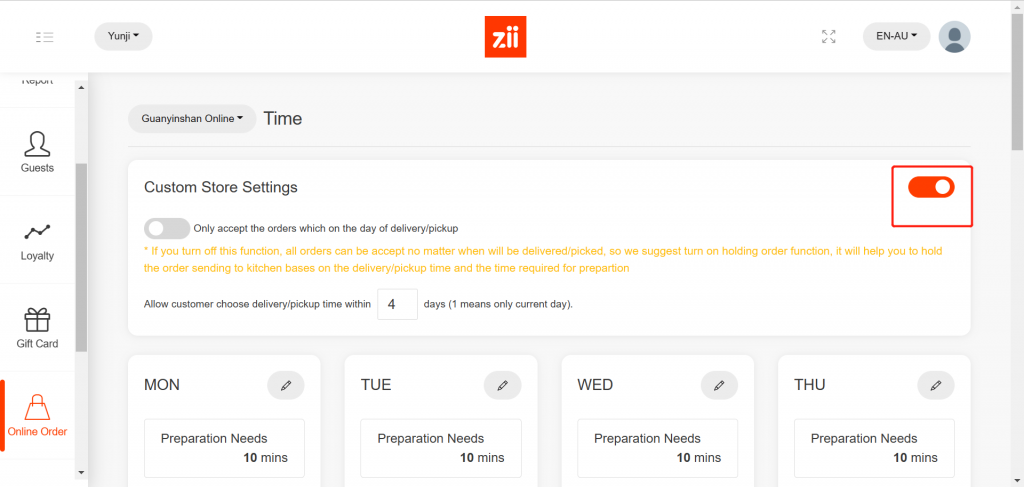Screen dimensions: 1024x487
Task: Disable the Custom Store Settings toggle
Action: (x=931, y=187)
